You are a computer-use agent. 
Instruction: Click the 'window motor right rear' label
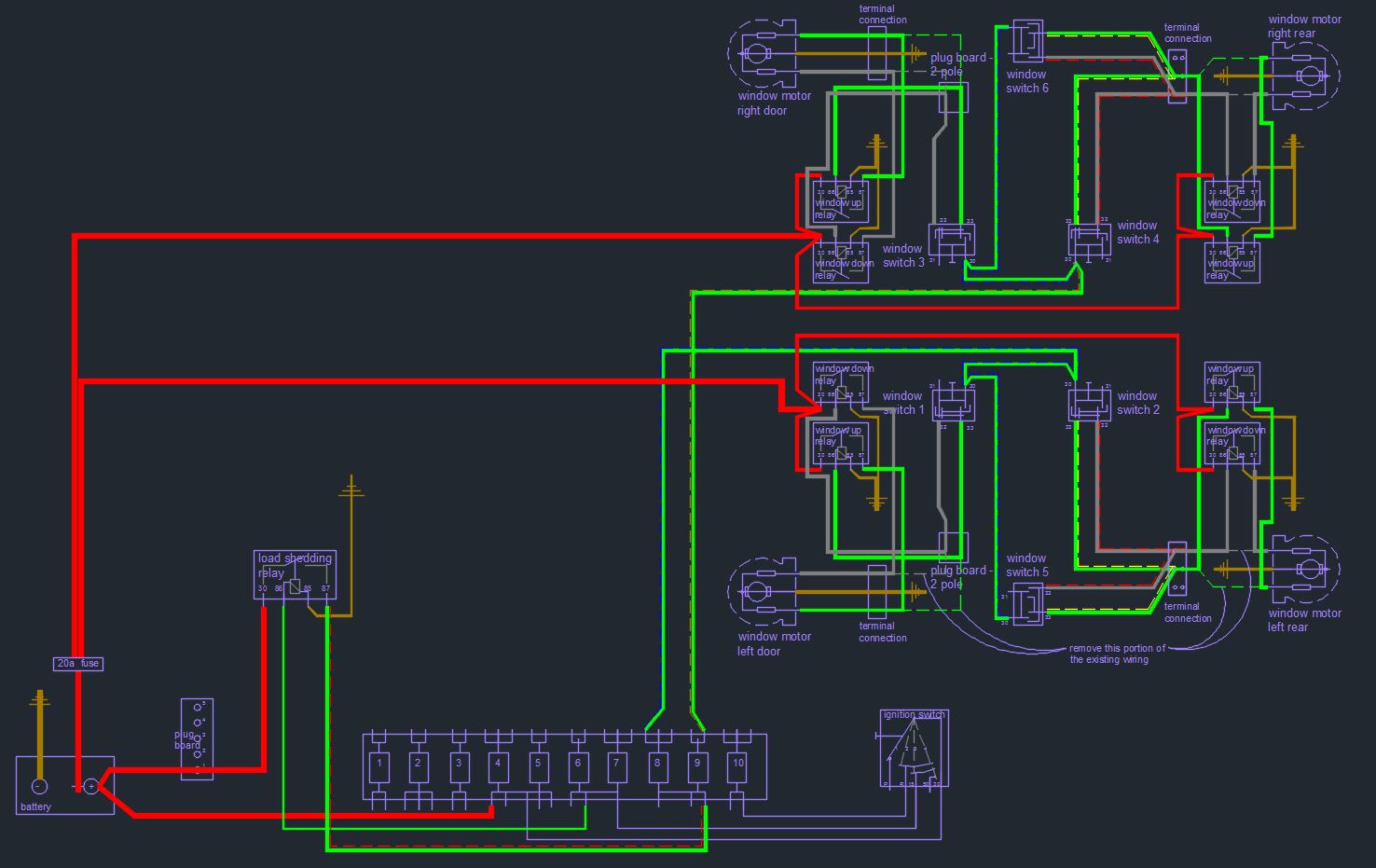[x=1304, y=26]
